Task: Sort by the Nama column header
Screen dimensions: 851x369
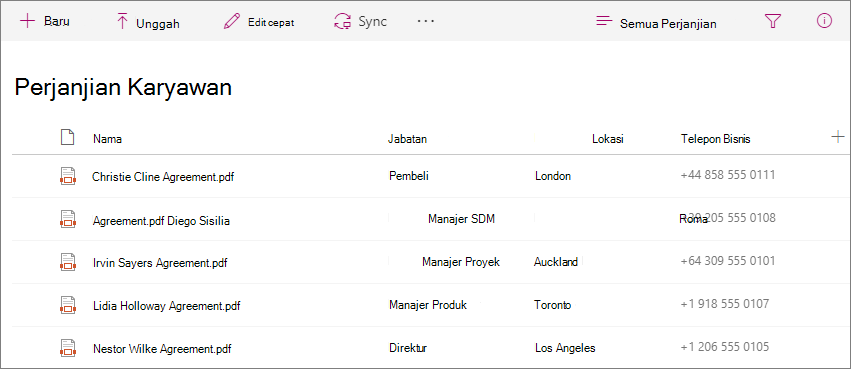Action: pos(107,139)
